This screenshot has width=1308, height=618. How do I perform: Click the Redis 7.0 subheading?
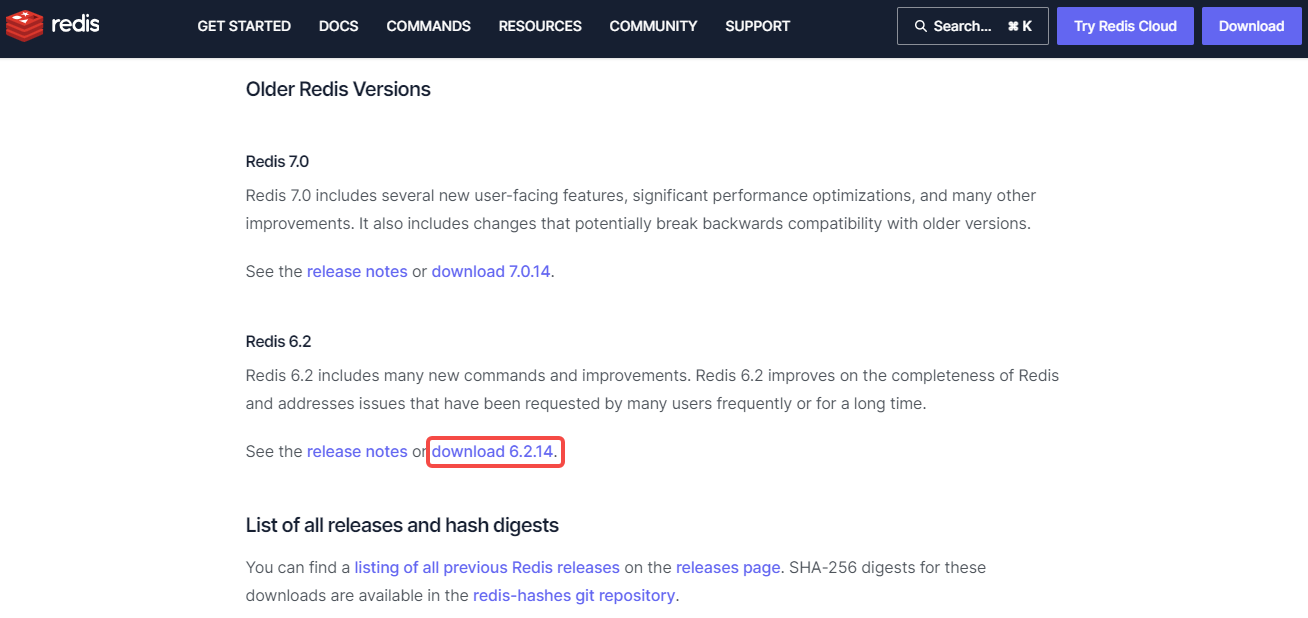(x=277, y=161)
